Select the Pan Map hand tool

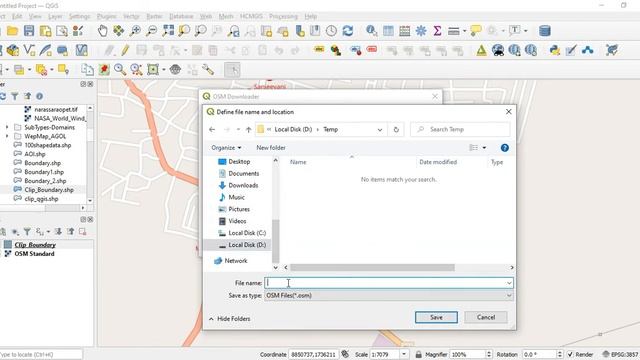tap(102, 31)
